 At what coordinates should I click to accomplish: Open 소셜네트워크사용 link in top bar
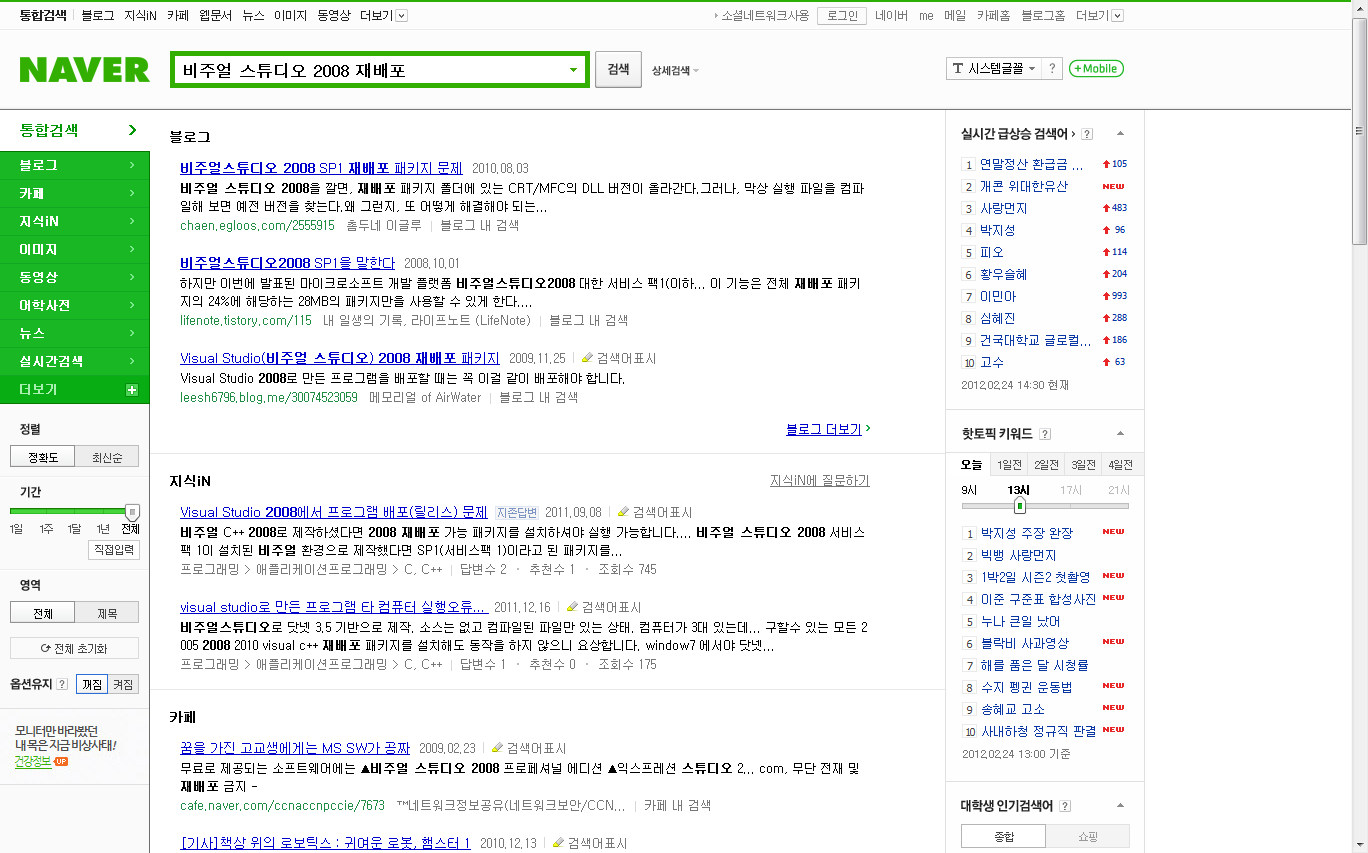(765, 15)
